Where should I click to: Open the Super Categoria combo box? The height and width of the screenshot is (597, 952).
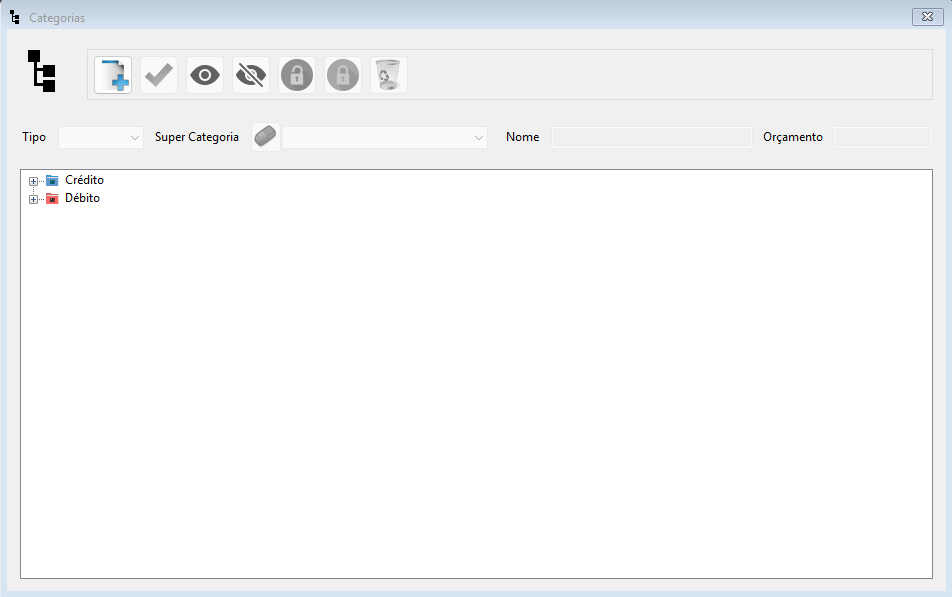pos(385,137)
